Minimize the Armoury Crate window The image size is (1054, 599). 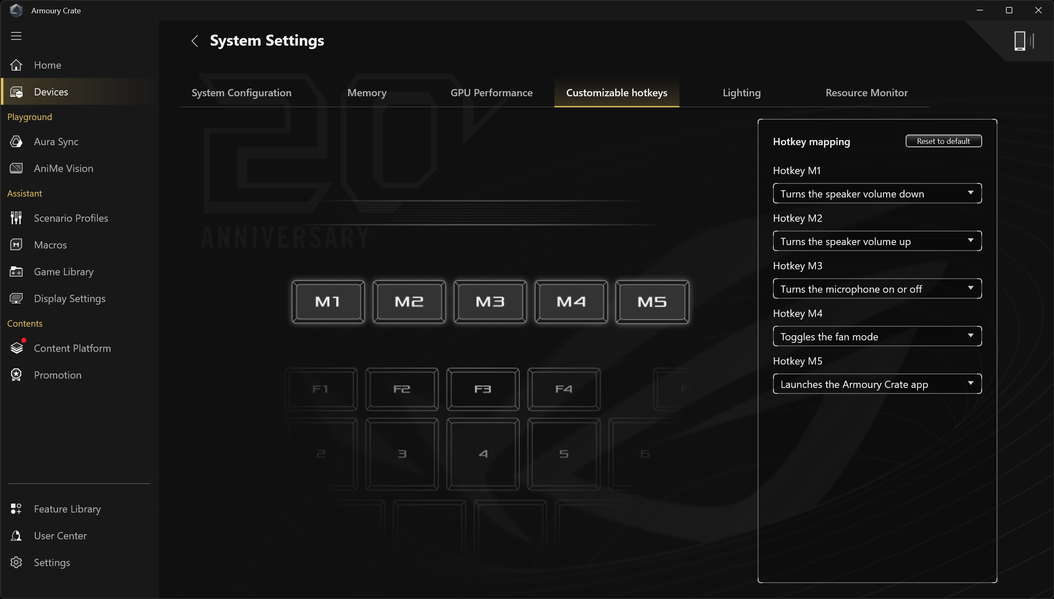tap(979, 10)
